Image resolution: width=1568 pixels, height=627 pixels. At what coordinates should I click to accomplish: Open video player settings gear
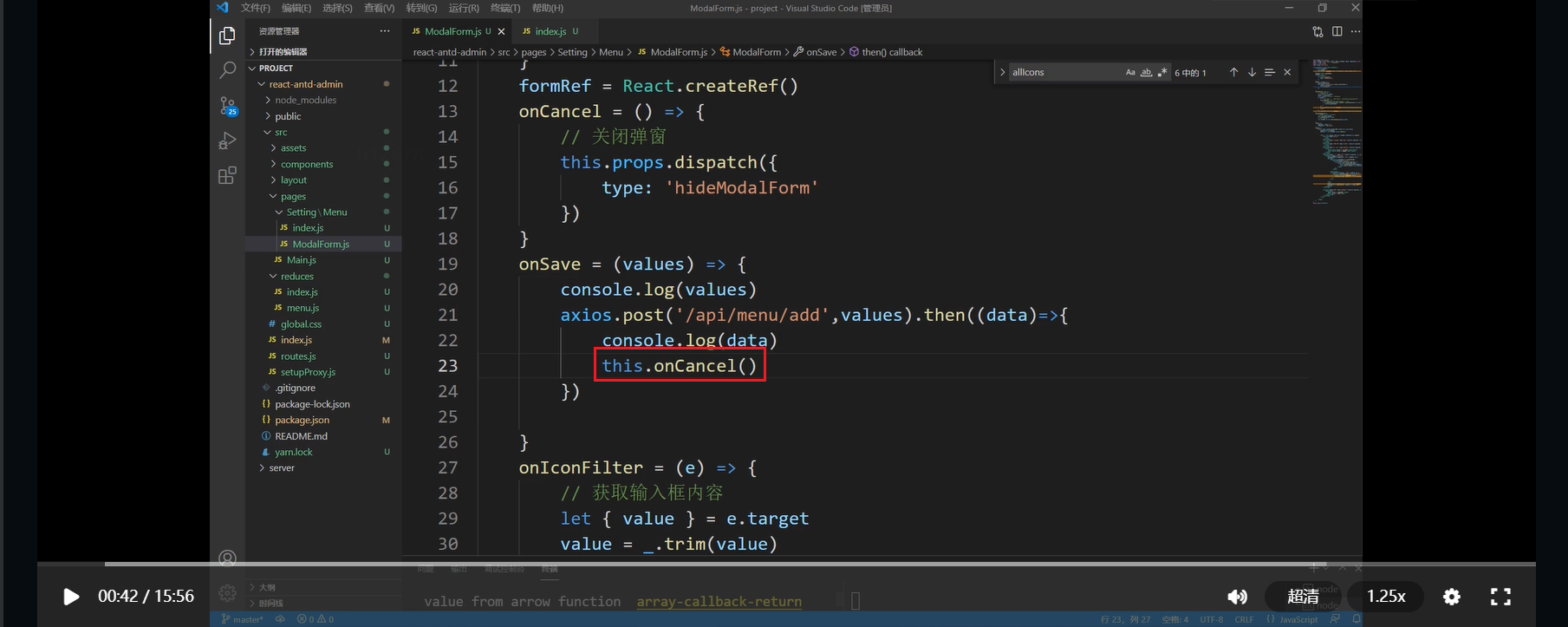(x=1452, y=597)
